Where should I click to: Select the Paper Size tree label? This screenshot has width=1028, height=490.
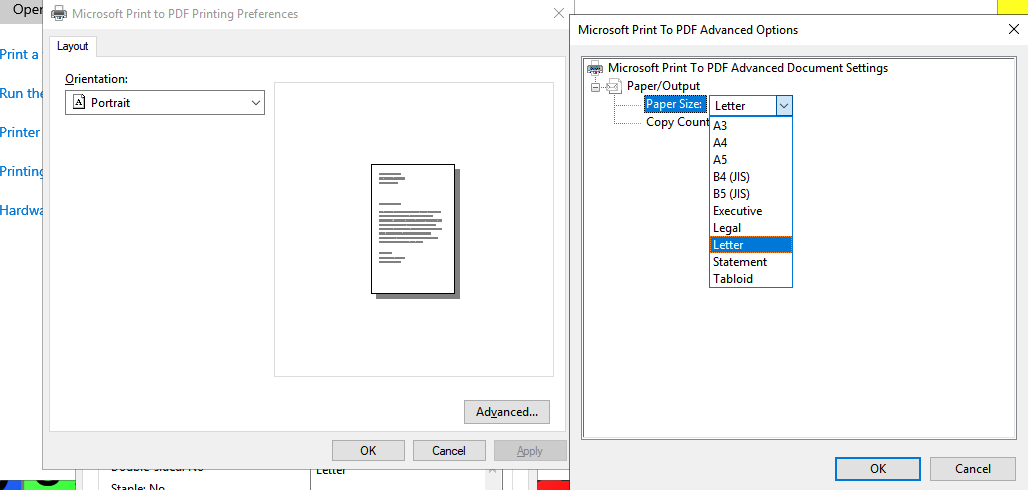pos(675,104)
